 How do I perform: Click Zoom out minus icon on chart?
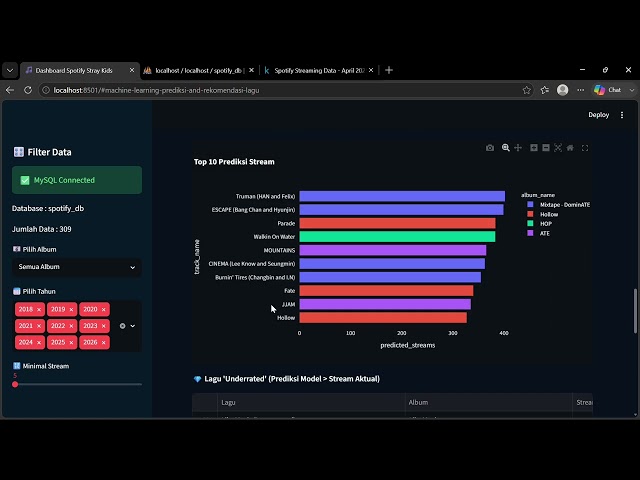546,148
